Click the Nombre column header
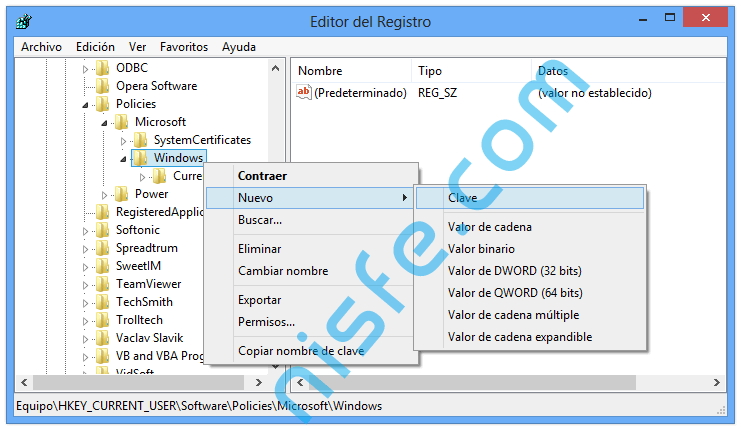 tap(320, 71)
